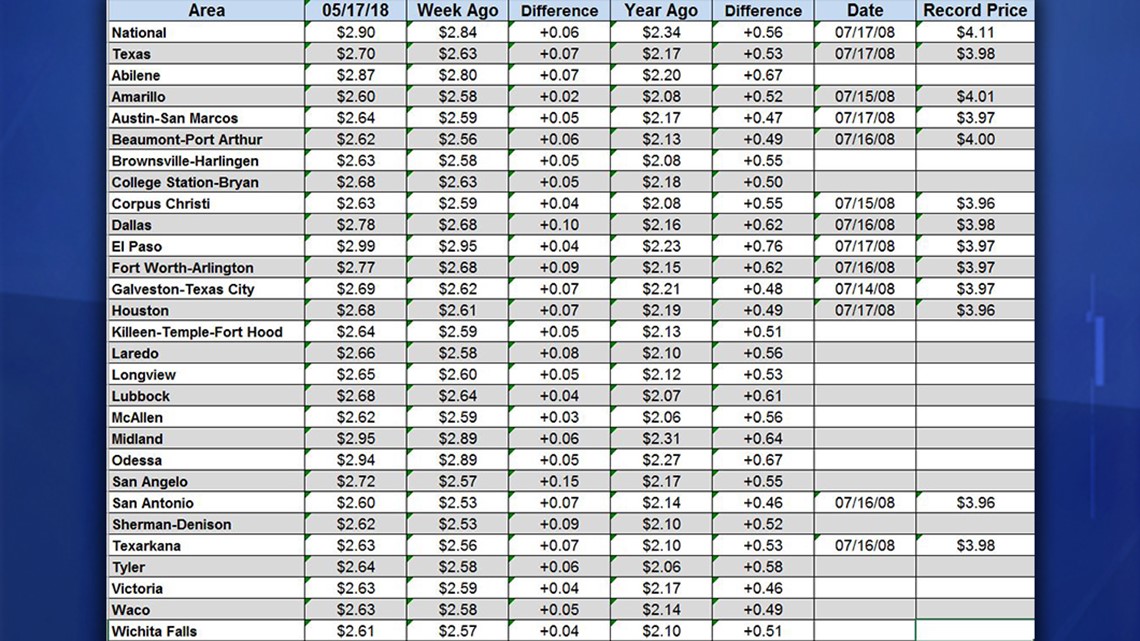
Task: Select the +0.15 San Angelo difference cell
Action: [559, 482]
